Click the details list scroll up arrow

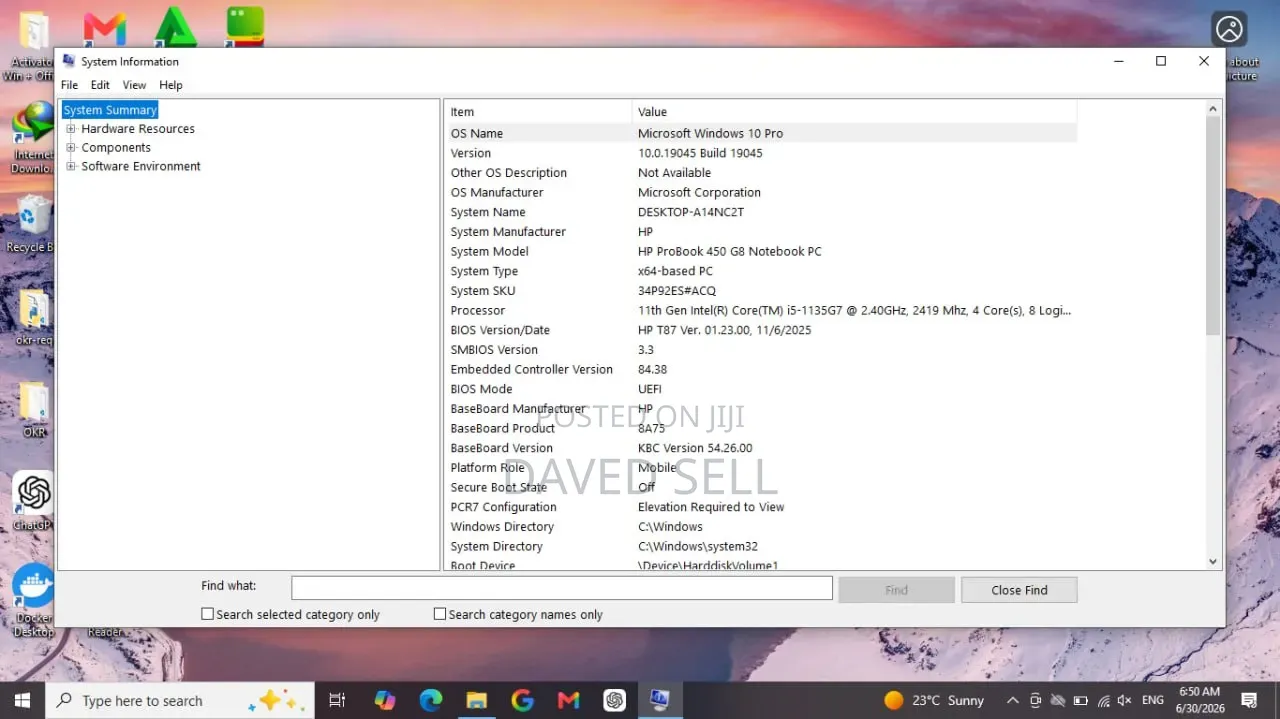[1213, 108]
